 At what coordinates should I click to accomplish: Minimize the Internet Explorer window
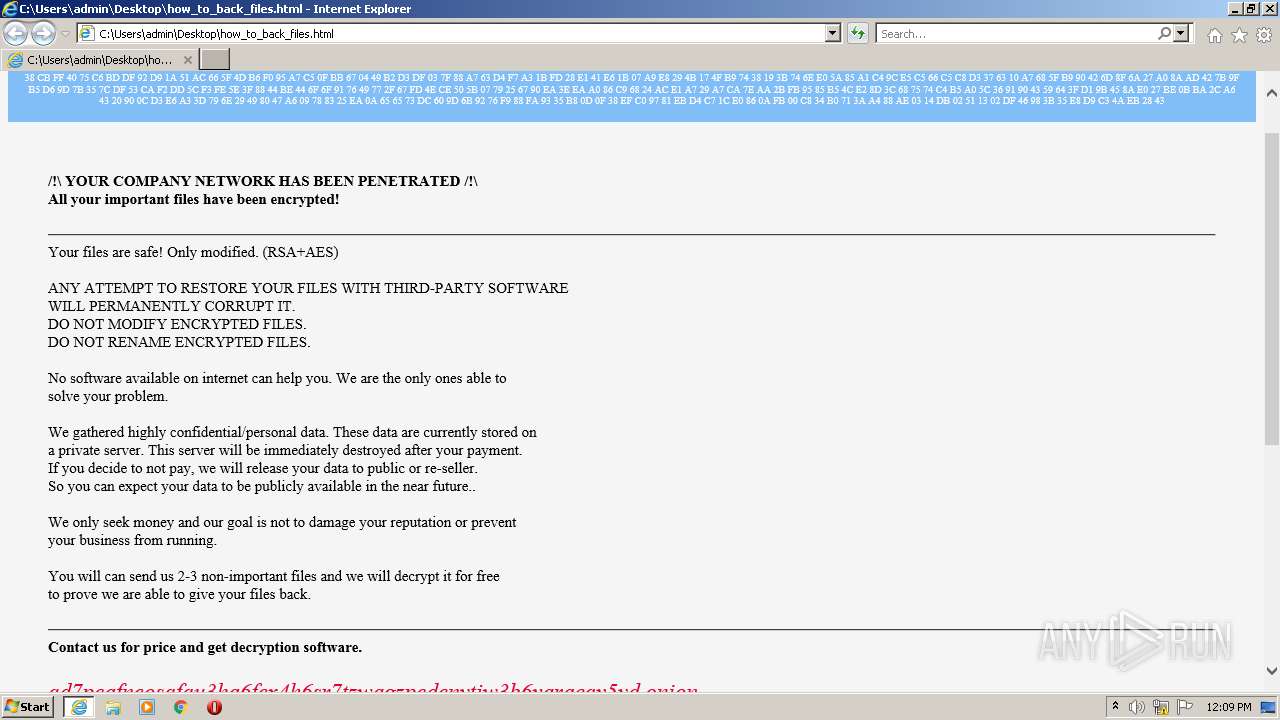click(x=1236, y=9)
